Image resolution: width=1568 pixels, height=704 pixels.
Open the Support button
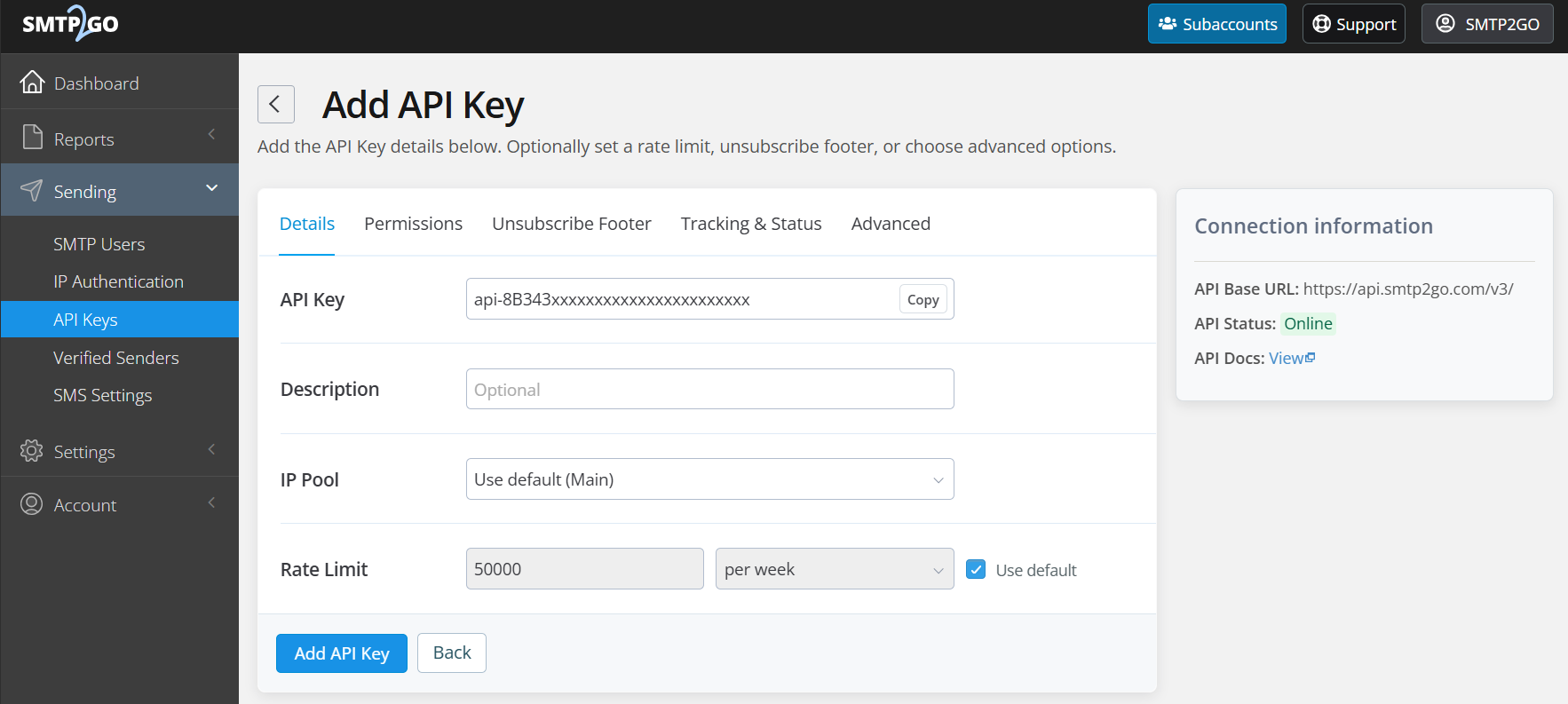tap(1353, 24)
